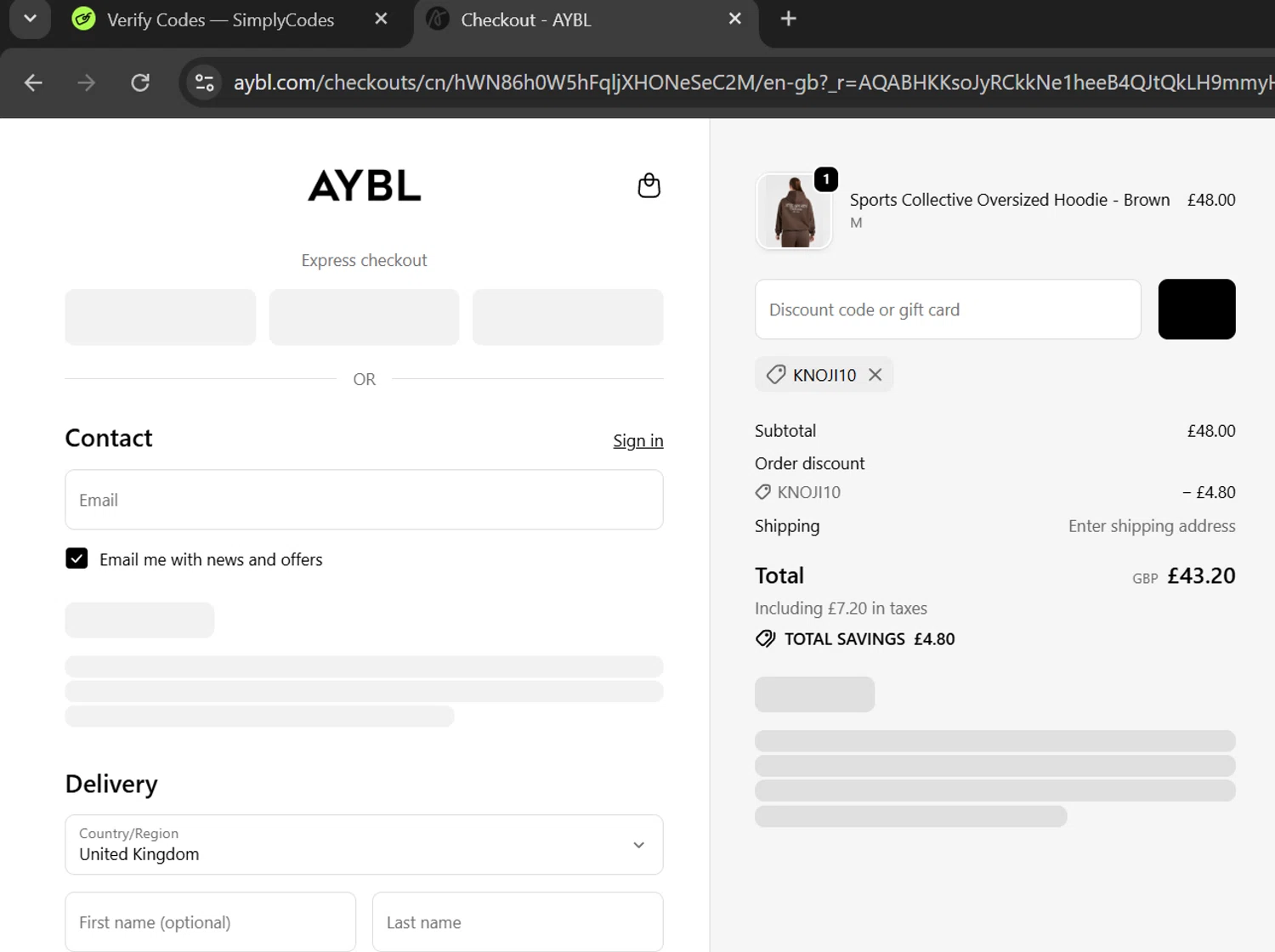
Task: Close the Verify Codes SimplyCodes tab
Action: tap(381, 19)
